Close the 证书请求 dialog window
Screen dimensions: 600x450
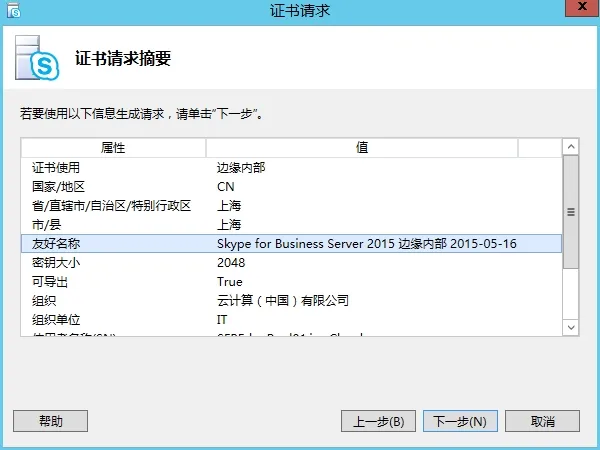pos(582,8)
